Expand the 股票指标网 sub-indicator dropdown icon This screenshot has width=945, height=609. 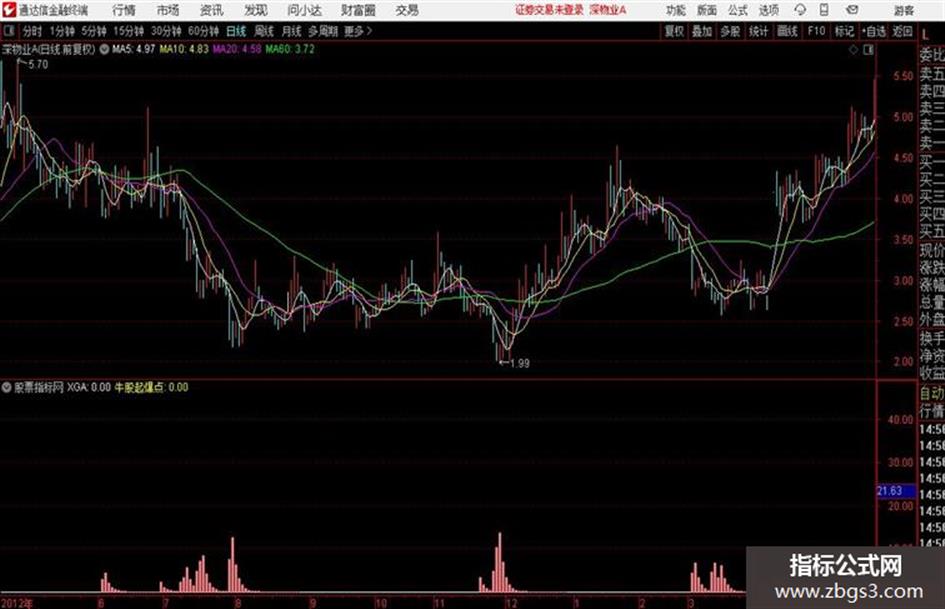click(7, 387)
